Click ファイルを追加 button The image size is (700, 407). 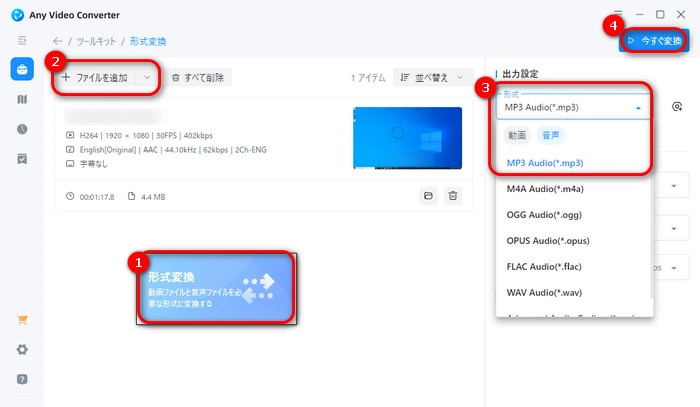pos(95,78)
